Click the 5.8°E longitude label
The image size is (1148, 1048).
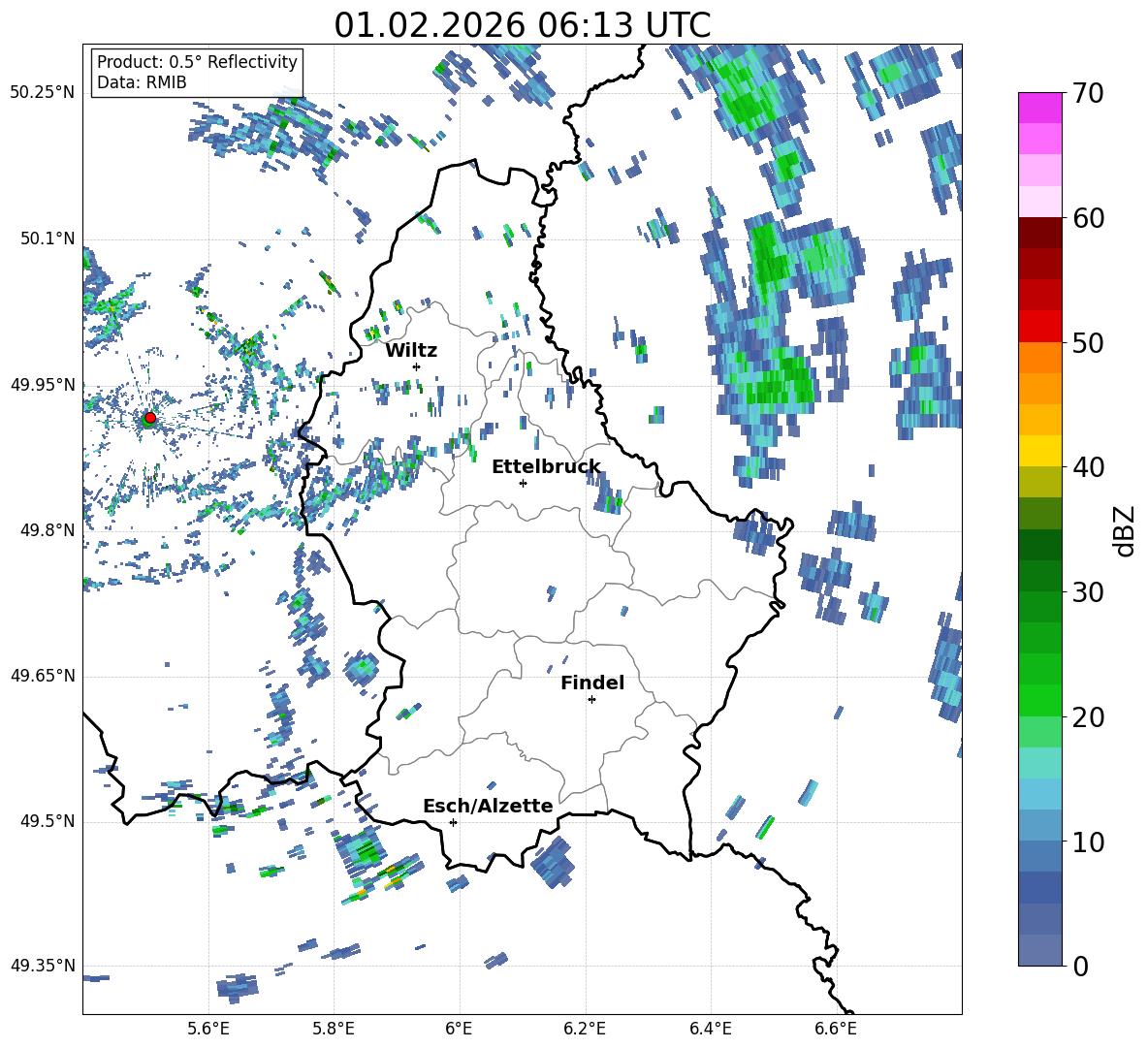click(x=334, y=1029)
